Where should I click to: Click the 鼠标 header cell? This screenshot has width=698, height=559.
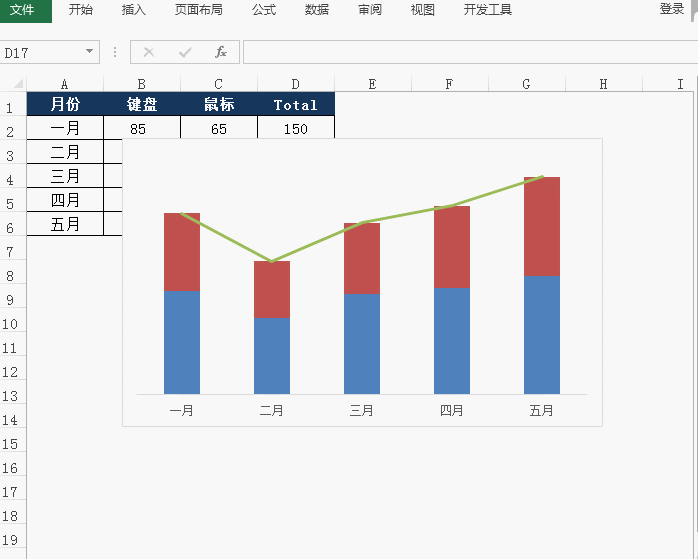(219, 104)
